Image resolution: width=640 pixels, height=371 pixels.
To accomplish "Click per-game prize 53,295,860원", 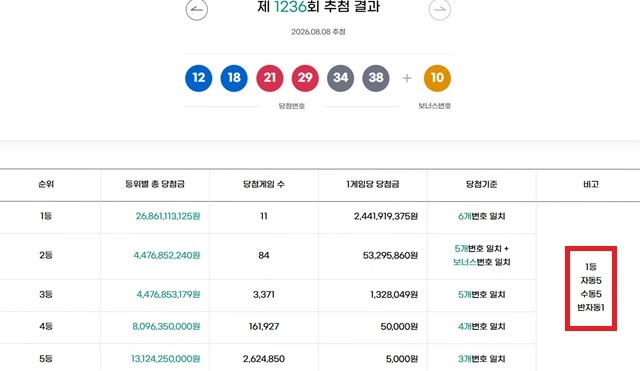I will pos(390,255).
